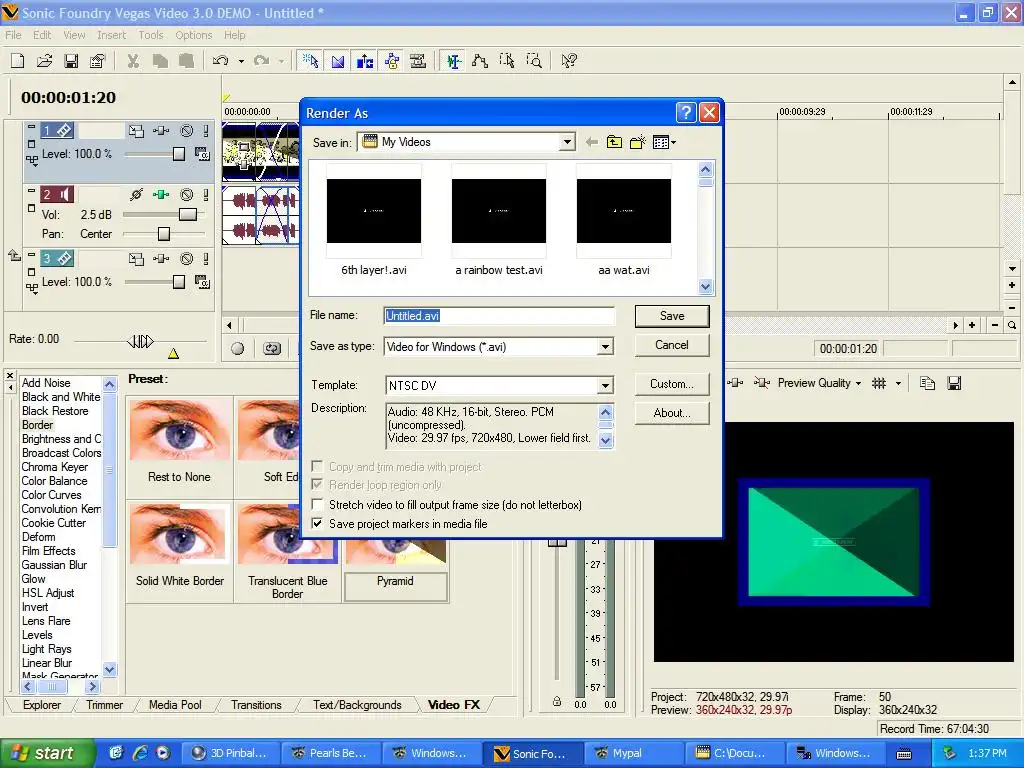The image size is (1024, 768).
Task: Open track 1 Track FX icon
Action: [161, 131]
